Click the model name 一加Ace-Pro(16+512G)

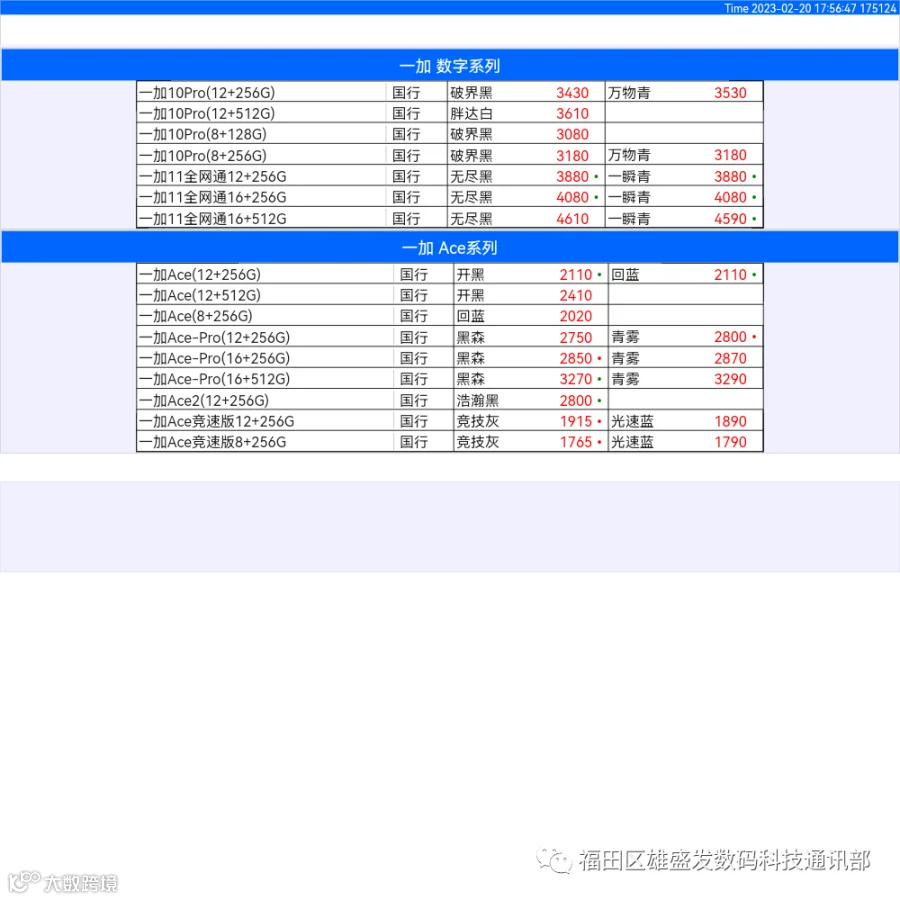(215, 379)
